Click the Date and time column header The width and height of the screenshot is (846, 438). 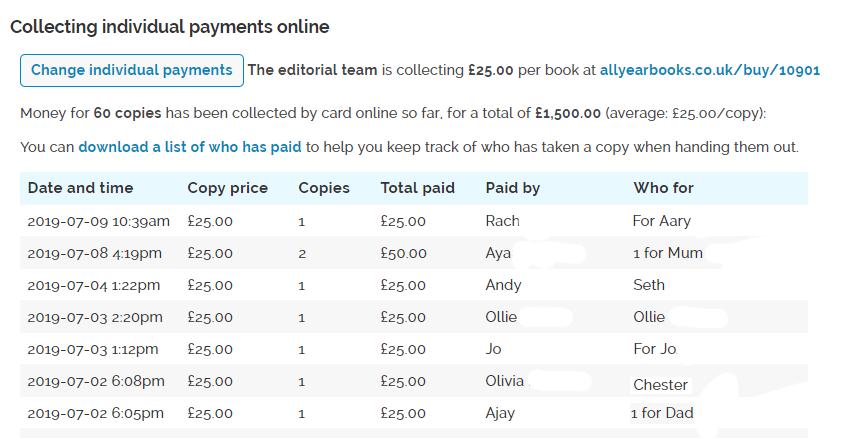80,188
